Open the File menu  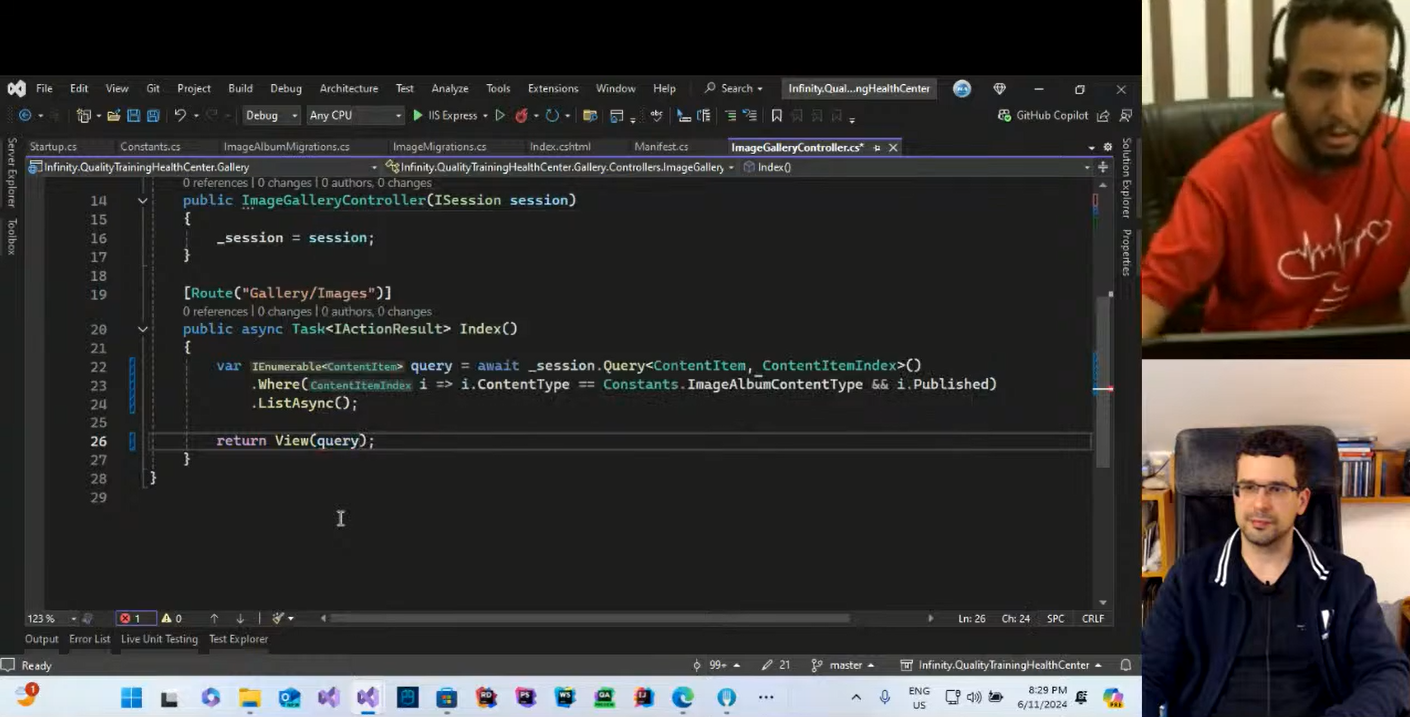click(44, 88)
